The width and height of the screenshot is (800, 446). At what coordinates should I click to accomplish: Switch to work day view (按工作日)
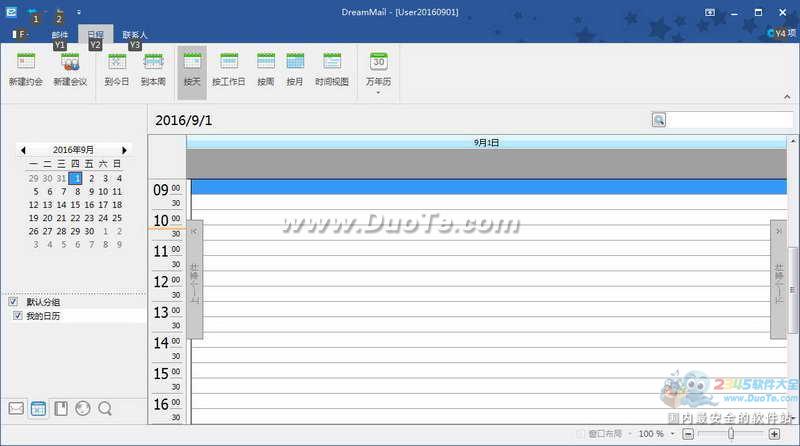point(229,70)
